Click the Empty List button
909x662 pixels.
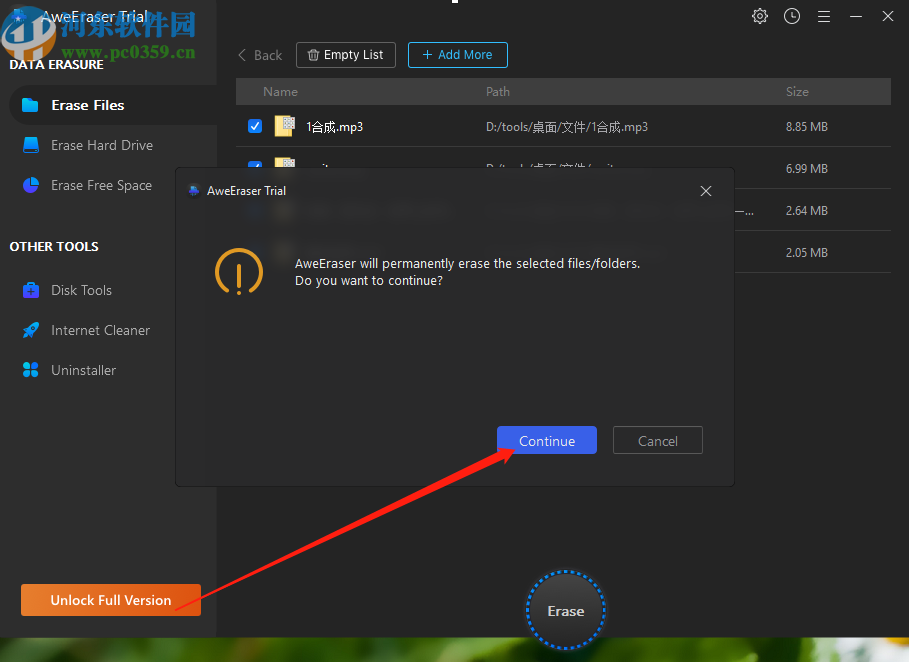click(x=346, y=55)
